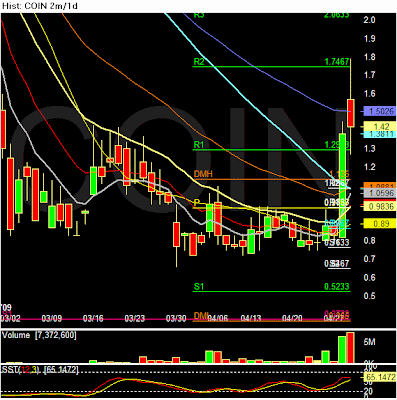This screenshot has width=397, height=400.
Task: Click the 03/30 date label
Action: click(176, 318)
